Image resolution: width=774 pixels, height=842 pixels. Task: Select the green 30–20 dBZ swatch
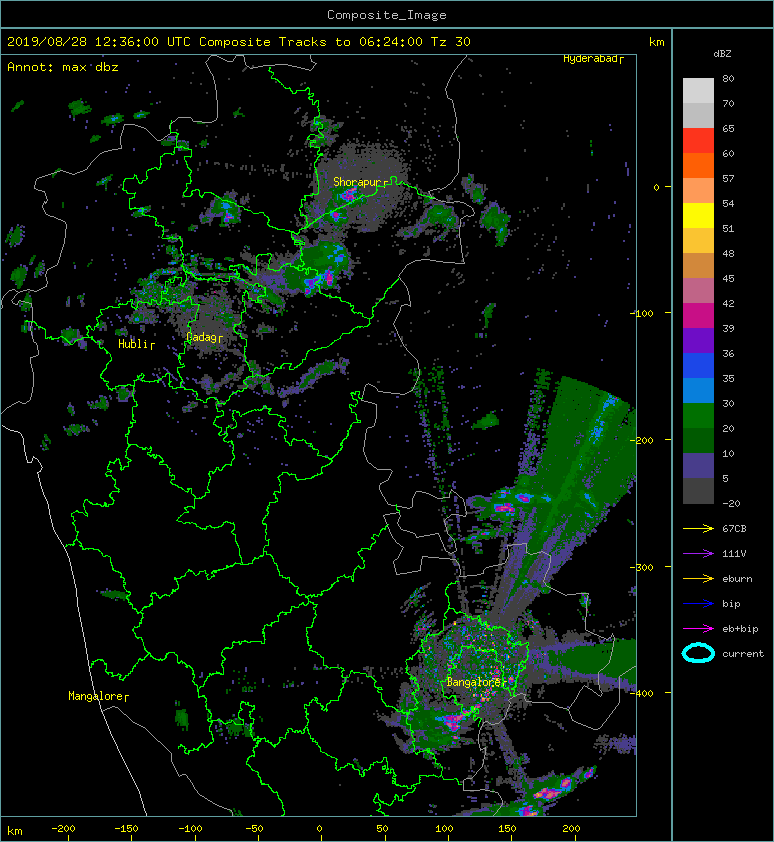coord(698,415)
